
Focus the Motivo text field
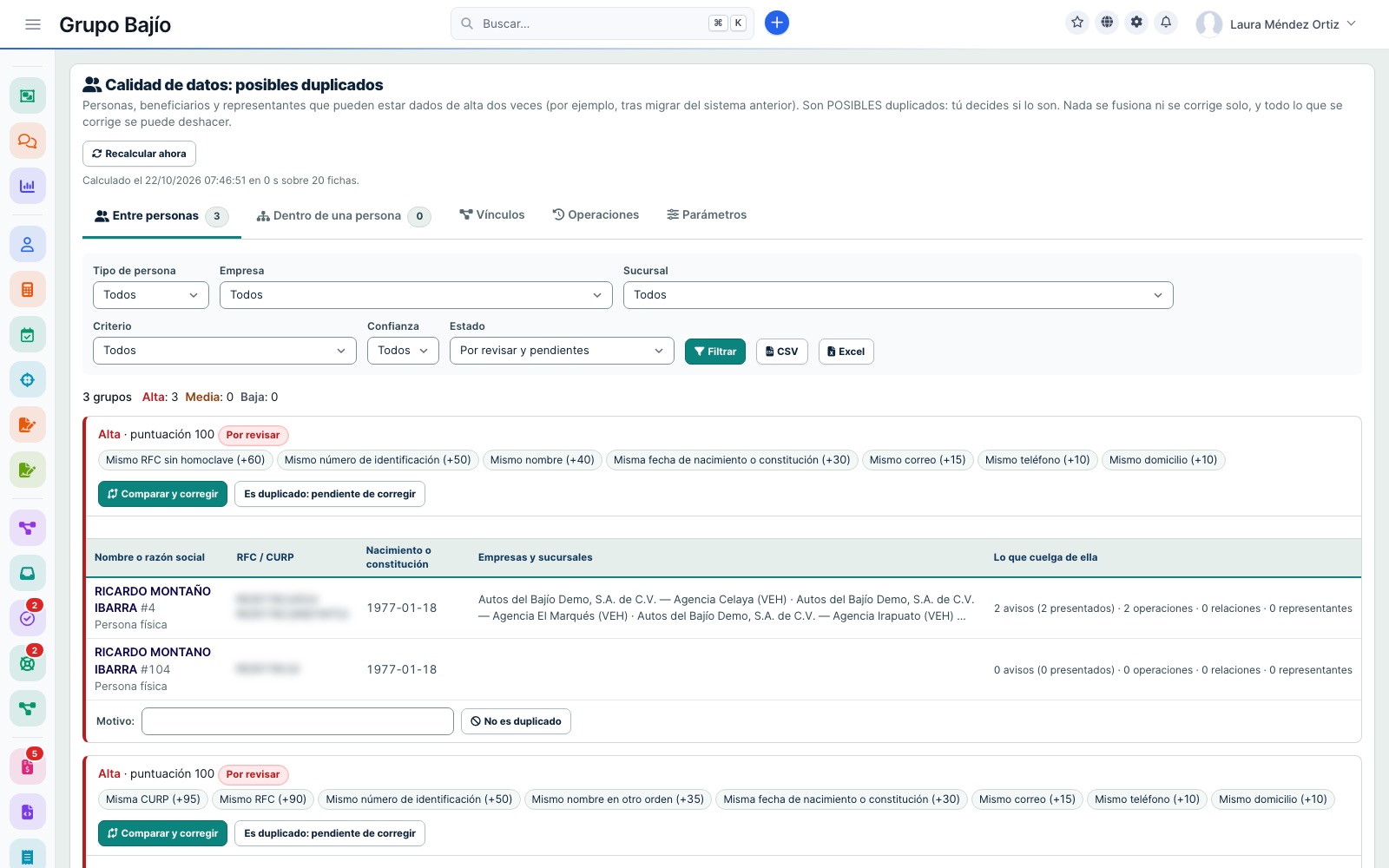point(298,721)
